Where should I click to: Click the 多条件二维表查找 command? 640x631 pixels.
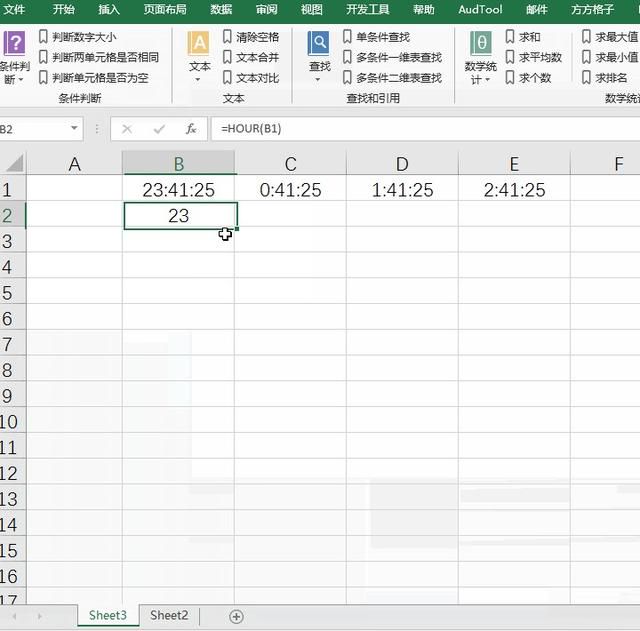coord(392,78)
